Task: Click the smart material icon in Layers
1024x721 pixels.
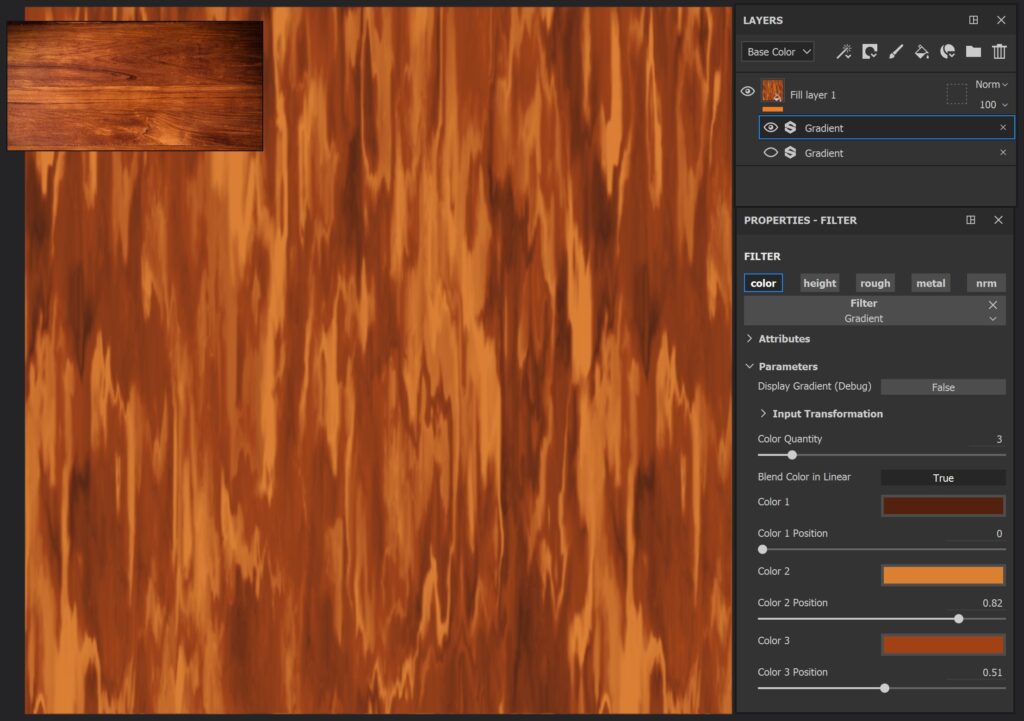Action: (947, 51)
